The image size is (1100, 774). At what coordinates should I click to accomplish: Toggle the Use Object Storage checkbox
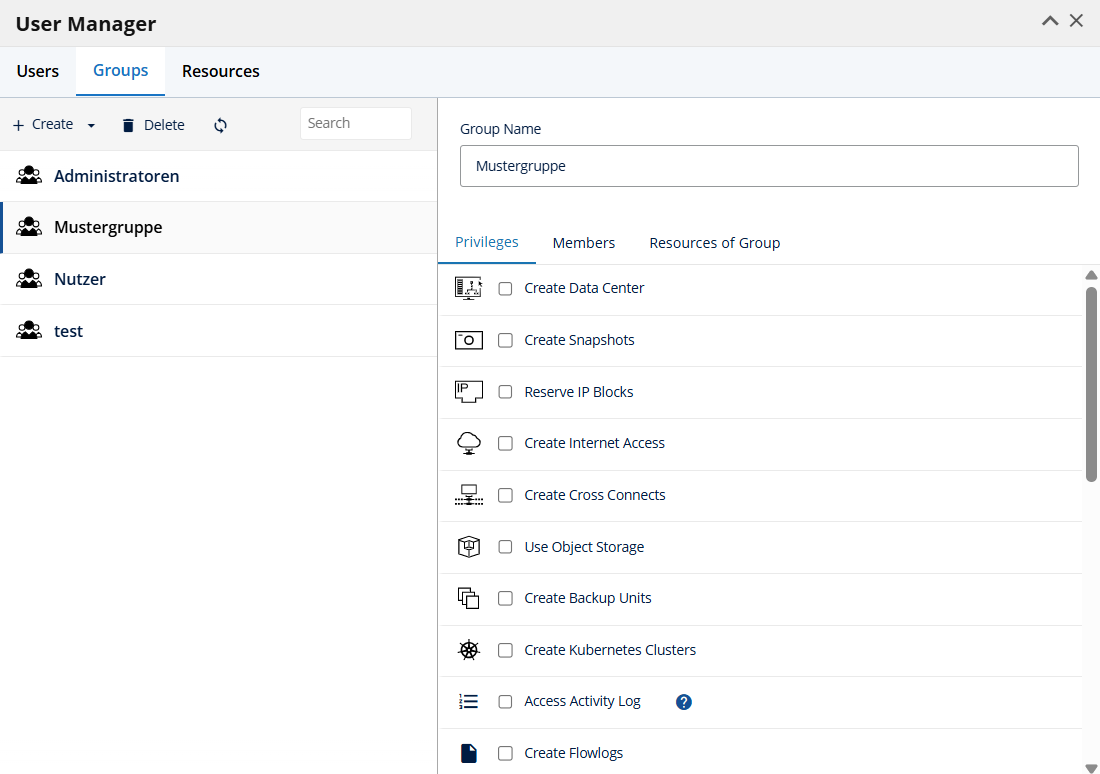click(x=505, y=547)
